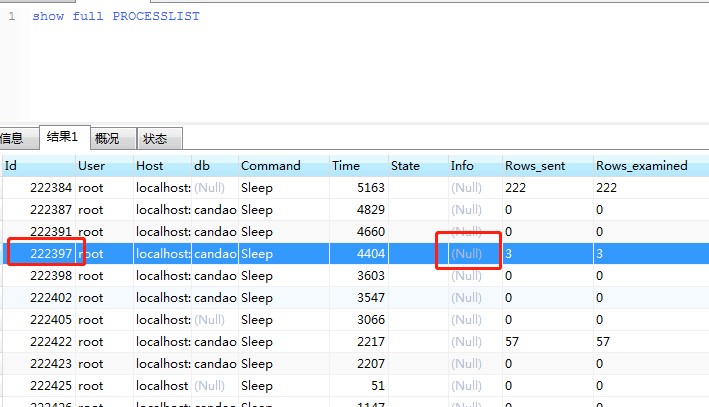Sort by the Time column header
Image resolution: width=709 pixels, height=407 pixels.
pyautogui.click(x=357, y=166)
